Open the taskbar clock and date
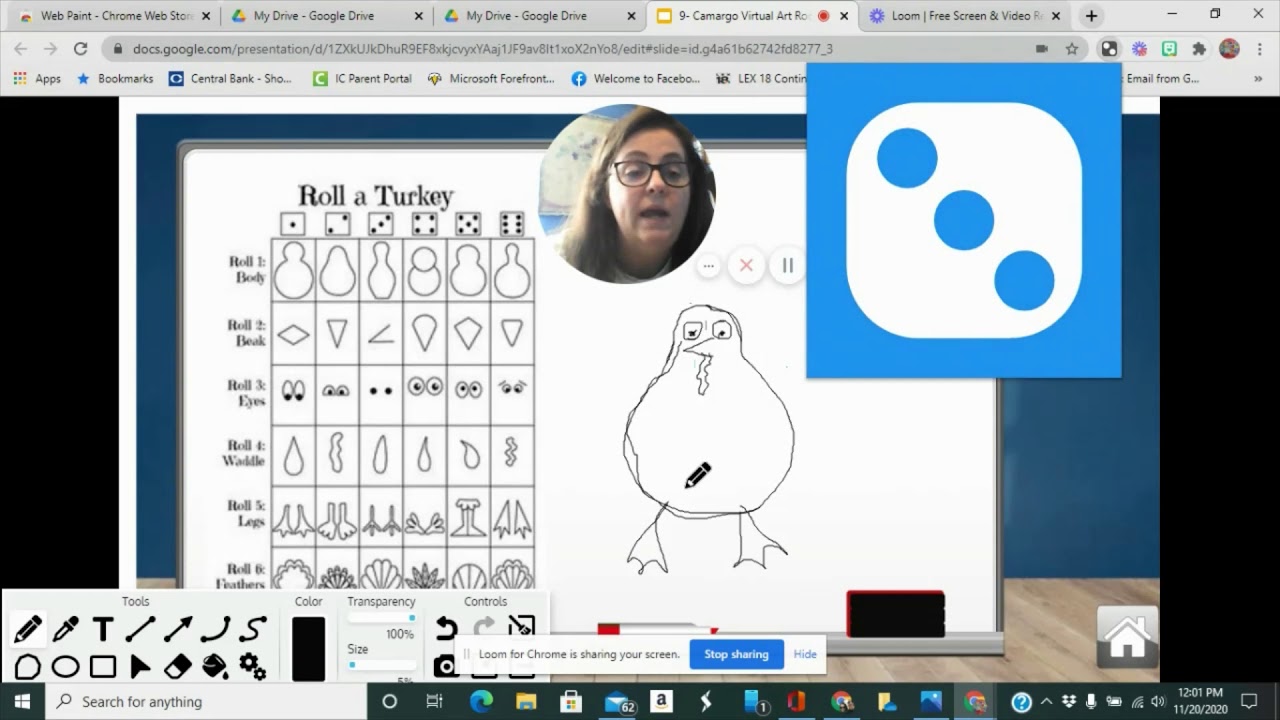 [x=1200, y=701]
